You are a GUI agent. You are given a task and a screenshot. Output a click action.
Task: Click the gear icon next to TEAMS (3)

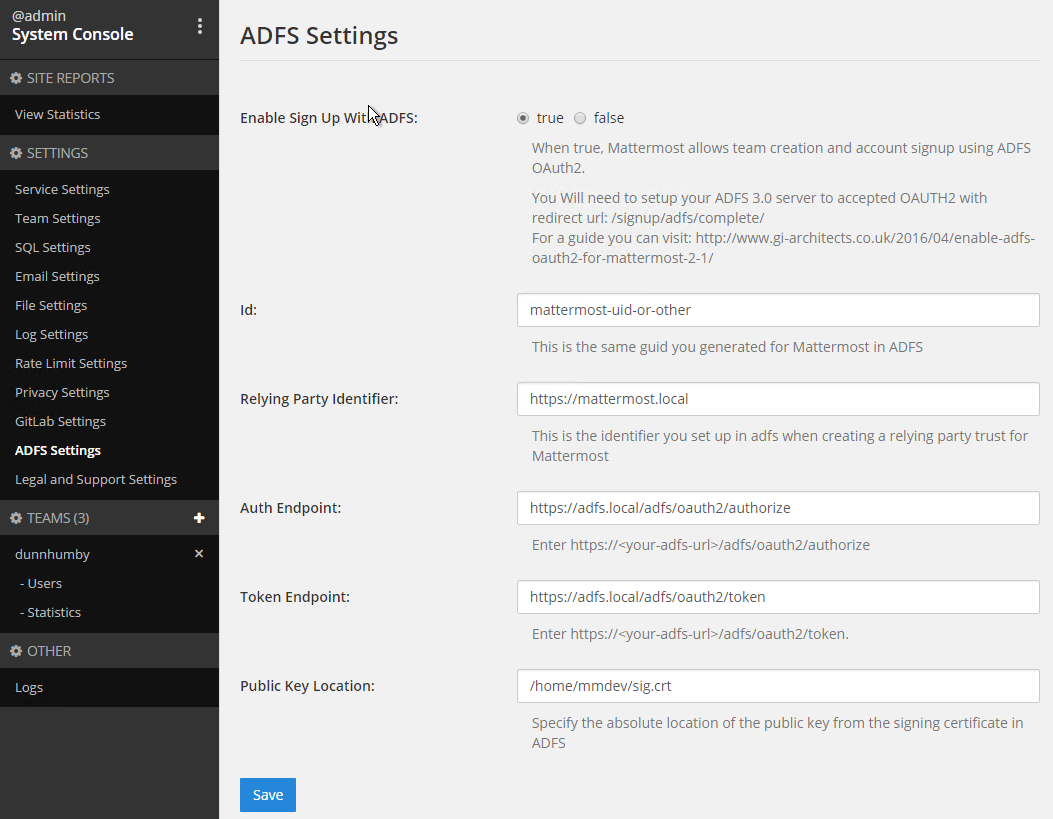pyautogui.click(x=16, y=518)
